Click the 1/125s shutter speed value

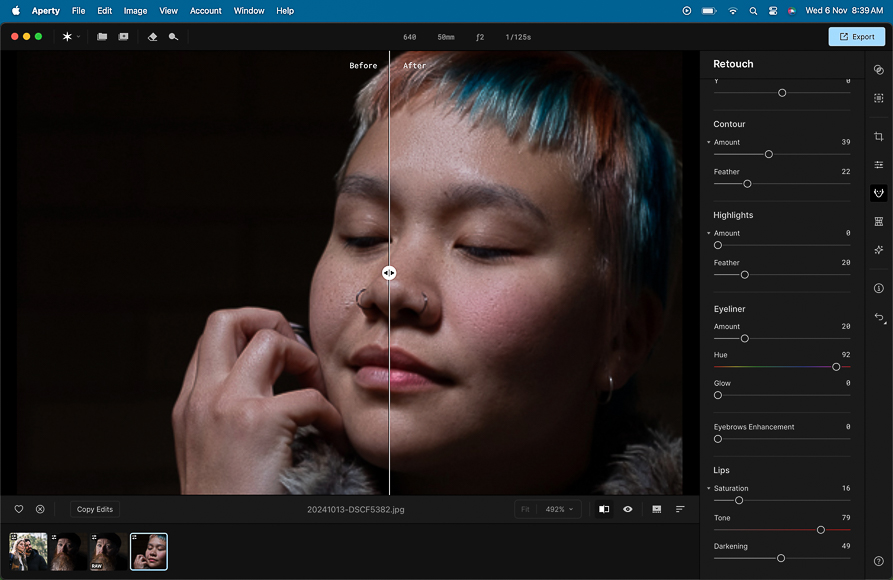pyautogui.click(x=518, y=37)
